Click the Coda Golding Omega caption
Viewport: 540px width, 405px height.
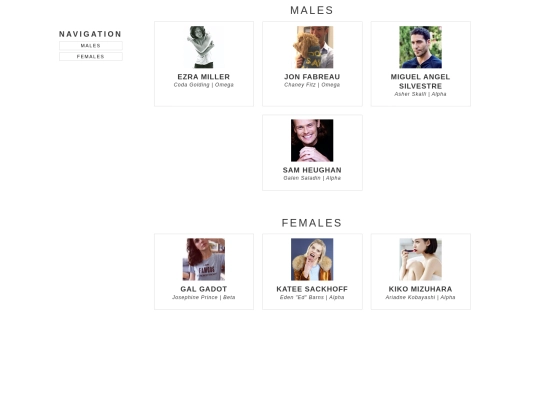point(204,85)
